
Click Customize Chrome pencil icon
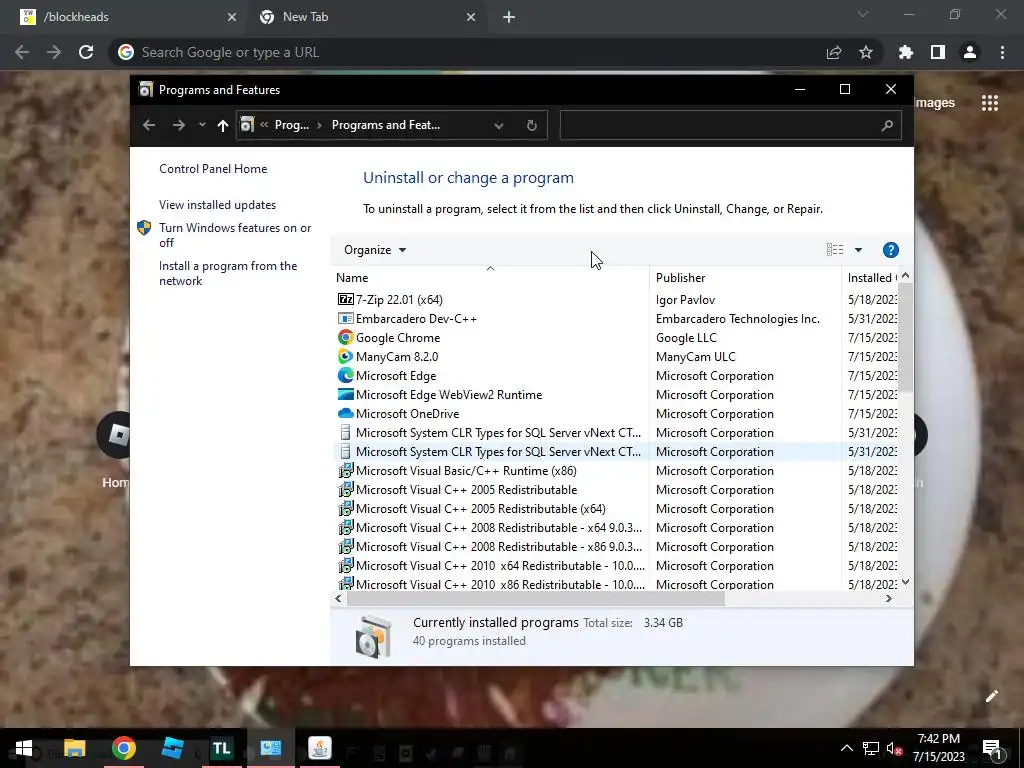(x=991, y=696)
